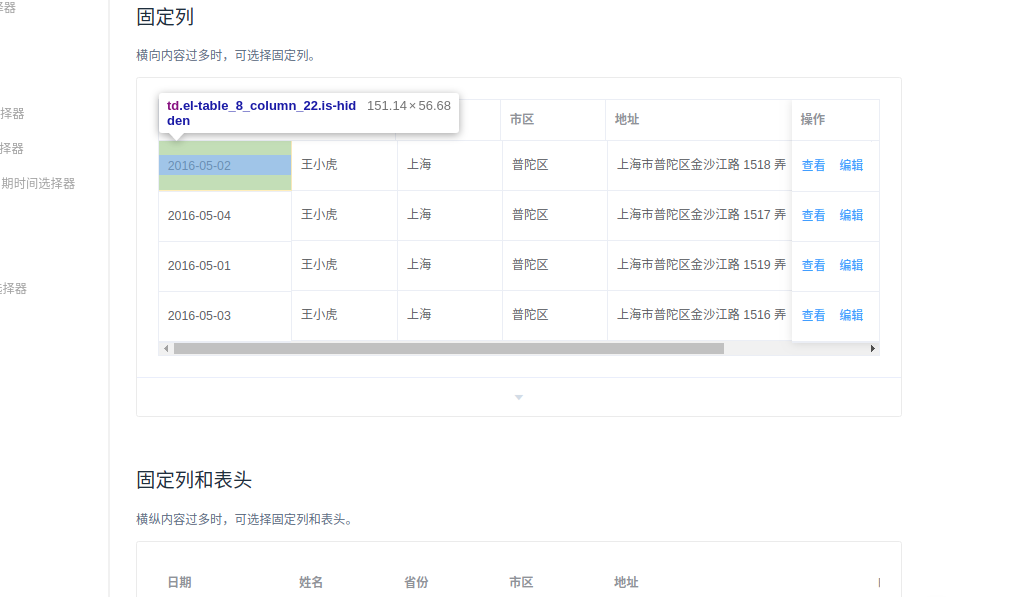
Task: Click the 日期 header in the lower table
Action: point(180,582)
